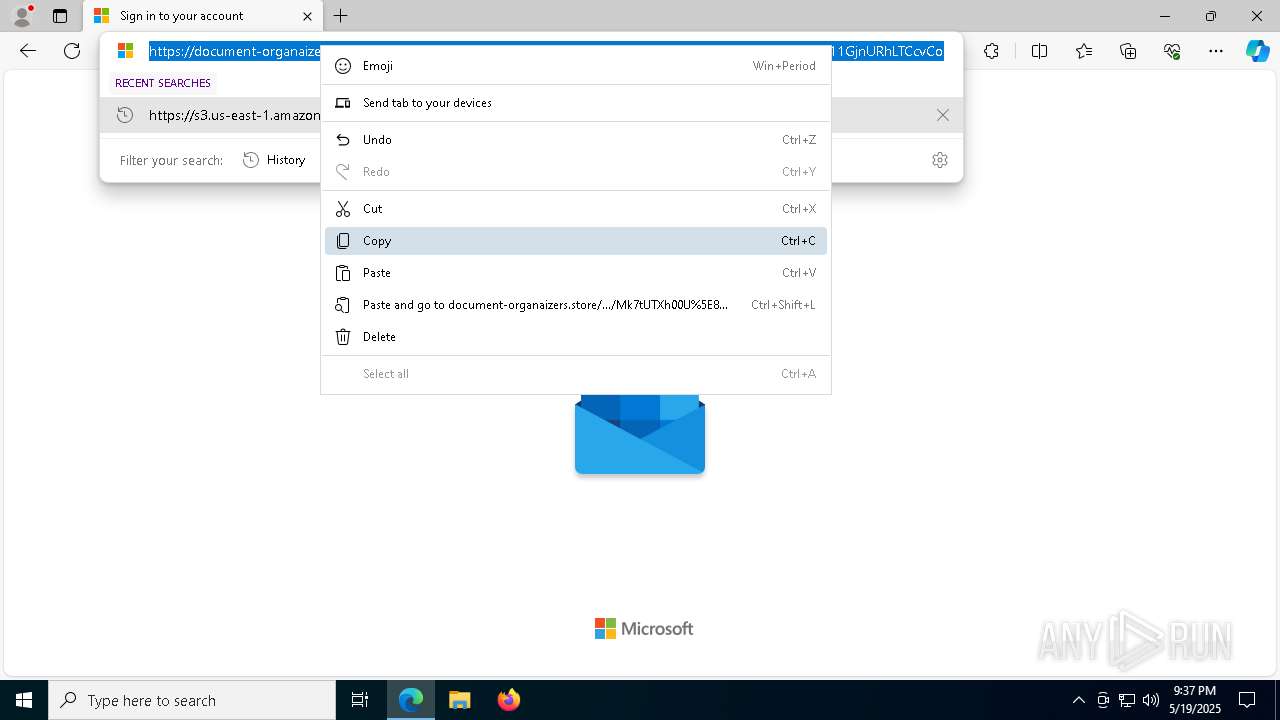Image resolution: width=1280 pixels, height=720 pixels.
Task: Open Settings and more ellipsis
Action: tap(1216, 51)
